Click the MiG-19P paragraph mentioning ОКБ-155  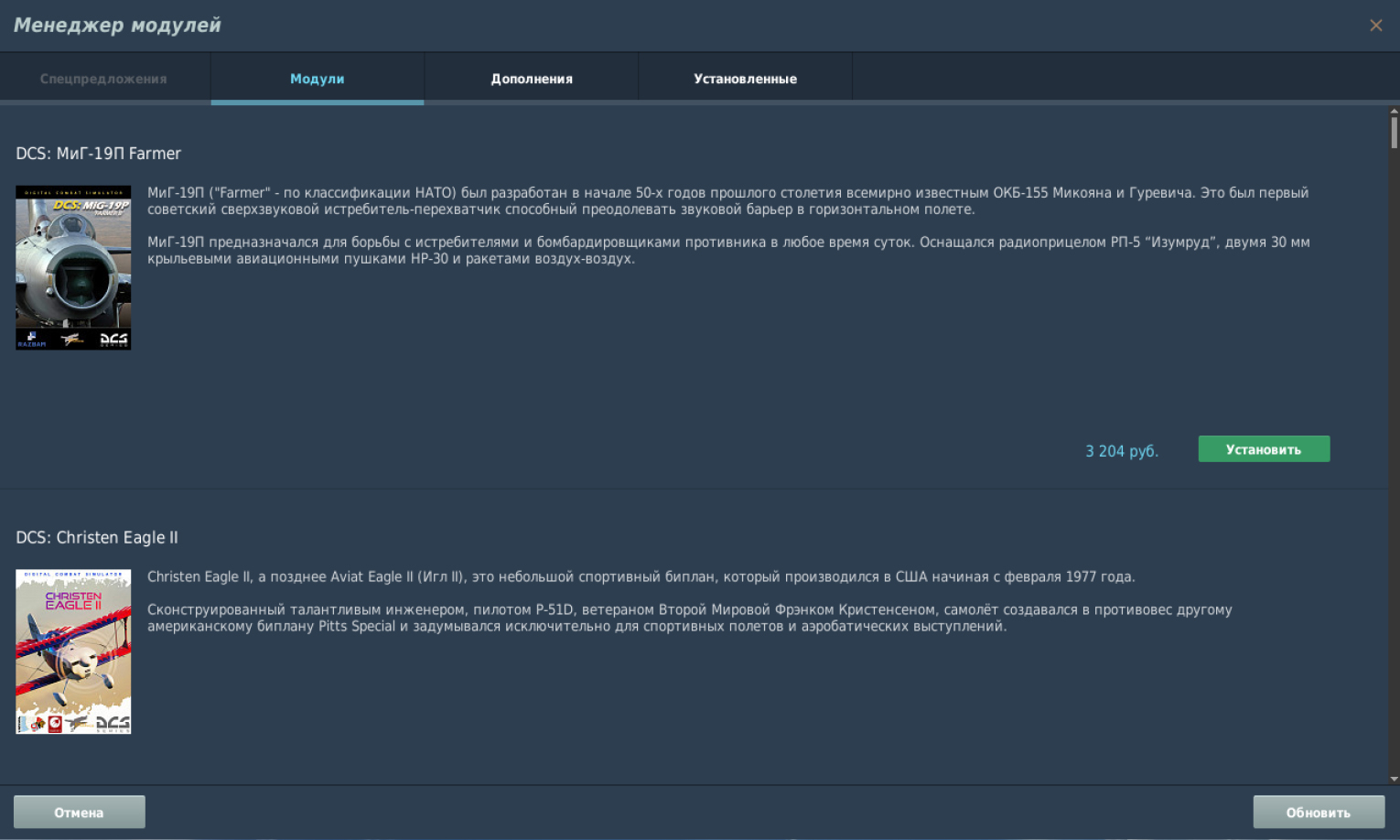(x=727, y=201)
